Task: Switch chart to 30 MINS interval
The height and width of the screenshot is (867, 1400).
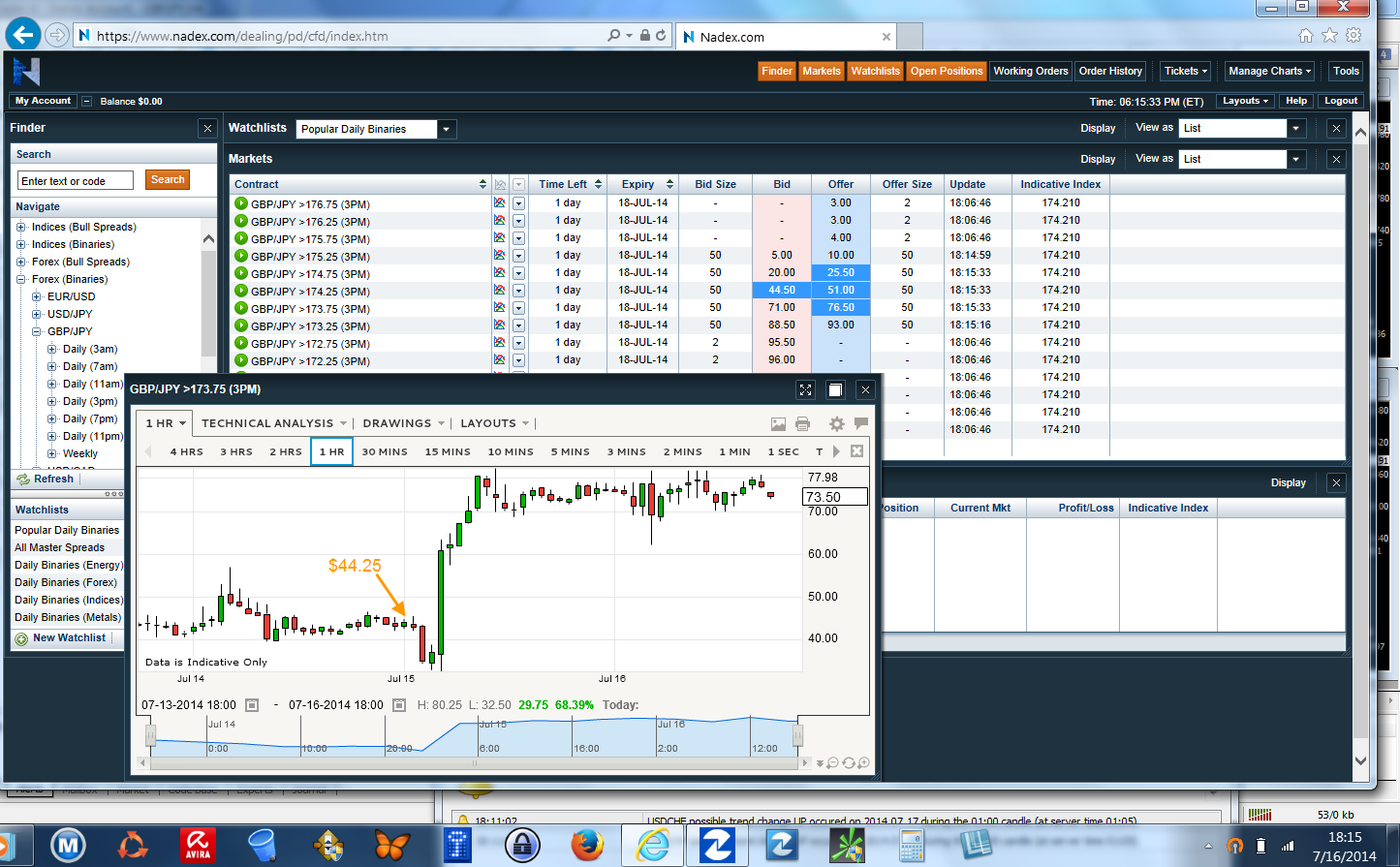Action: point(385,452)
